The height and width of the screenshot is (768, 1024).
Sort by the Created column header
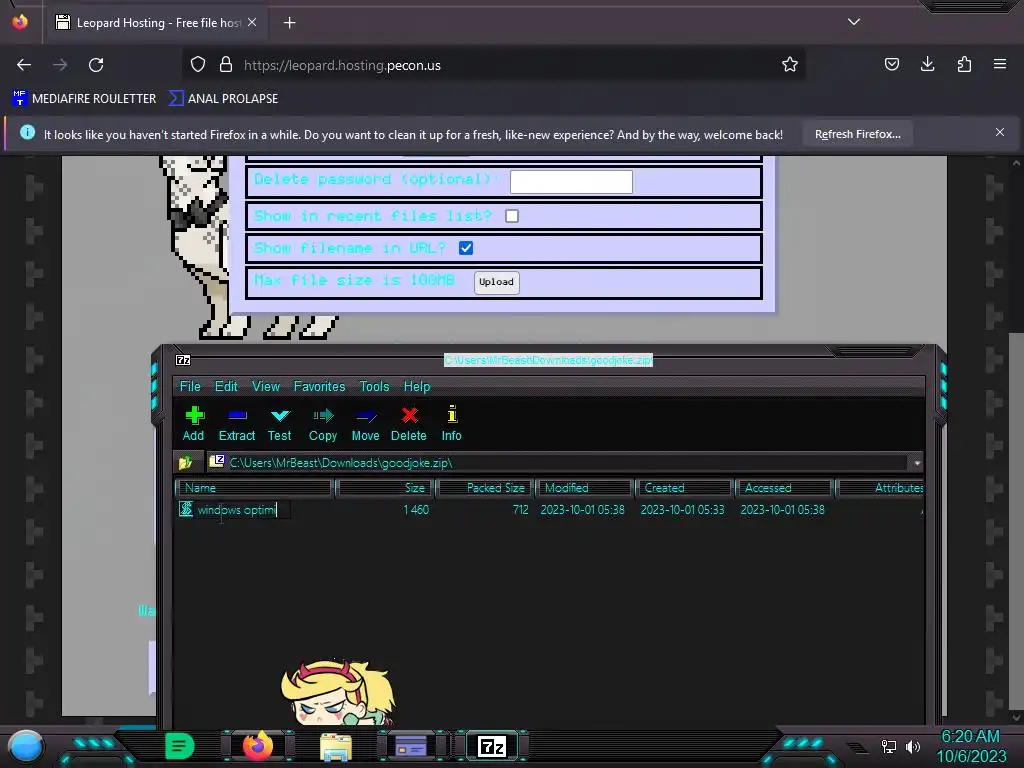pos(684,488)
